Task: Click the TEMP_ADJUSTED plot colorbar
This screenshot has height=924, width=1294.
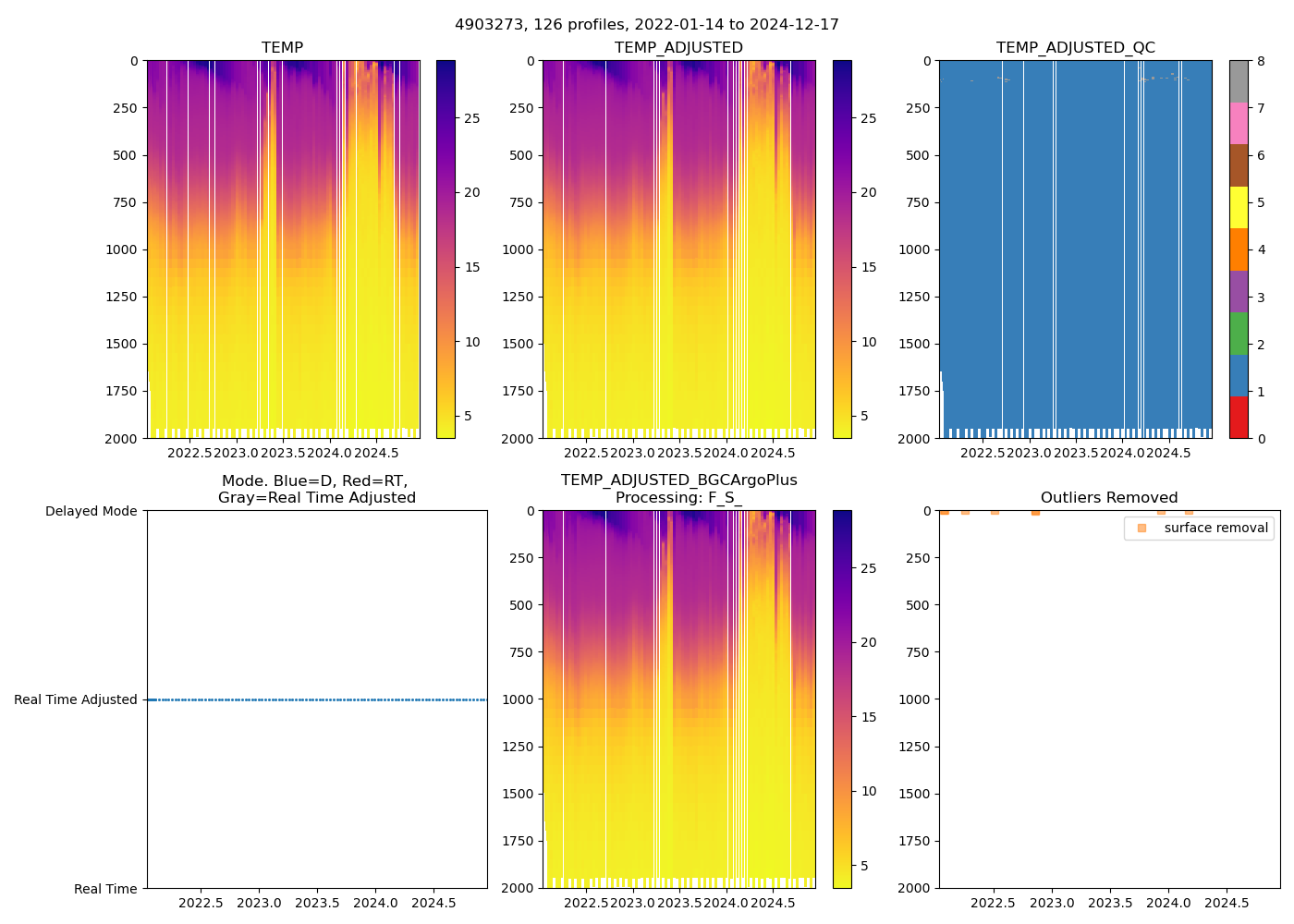Action: click(x=842, y=249)
